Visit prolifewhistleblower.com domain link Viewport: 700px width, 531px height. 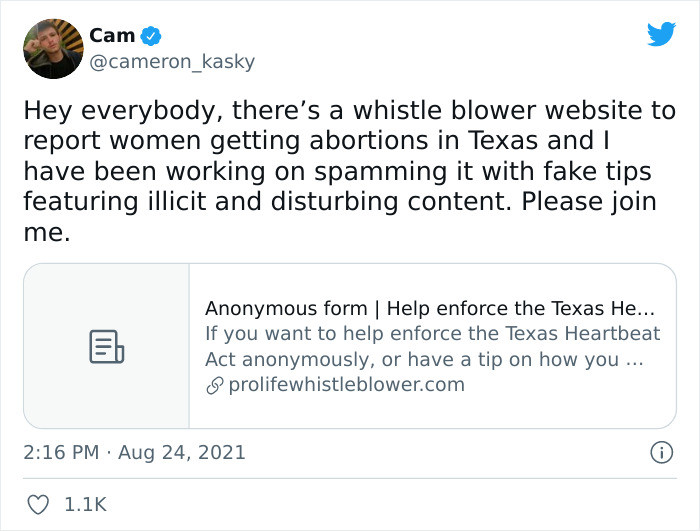[x=346, y=385]
